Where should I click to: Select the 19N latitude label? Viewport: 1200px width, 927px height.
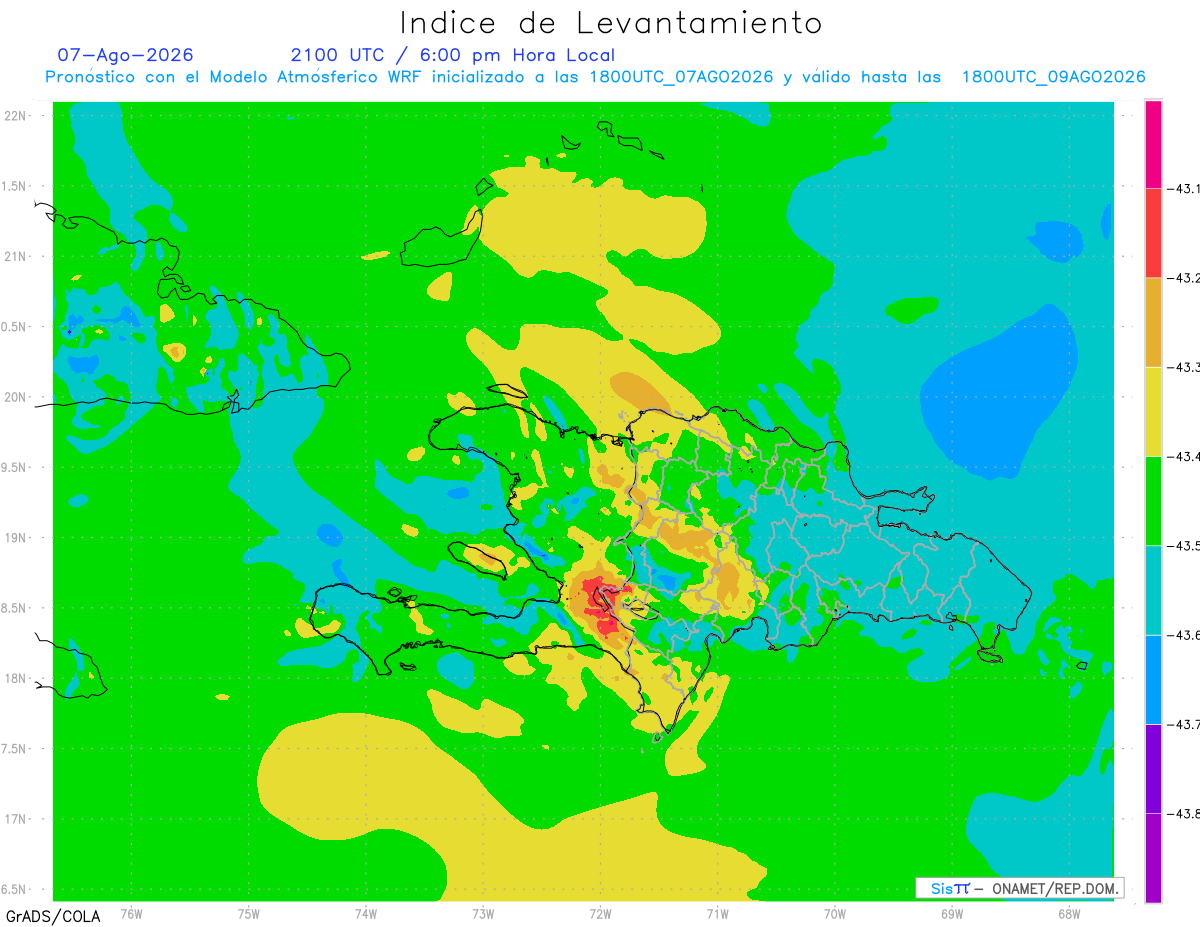pyautogui.click(x=17, y=538)
